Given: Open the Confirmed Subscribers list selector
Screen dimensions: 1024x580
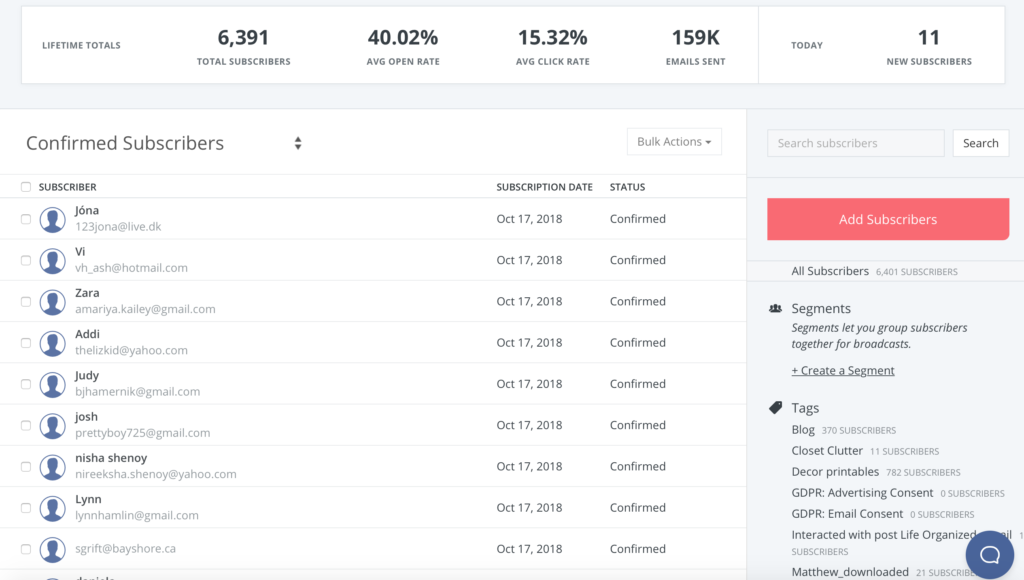Looking at the screenshot, I should point(297,143).
